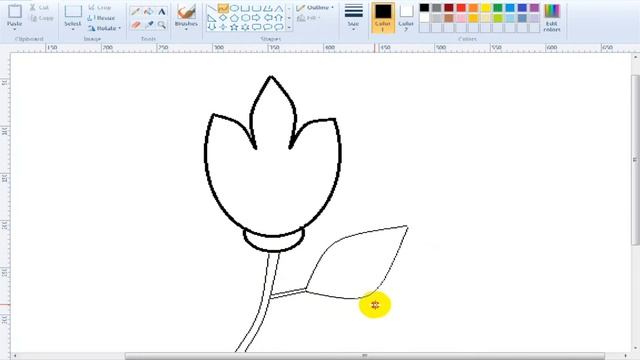Open the Brushes dropdown arrow

click(187, 29)
